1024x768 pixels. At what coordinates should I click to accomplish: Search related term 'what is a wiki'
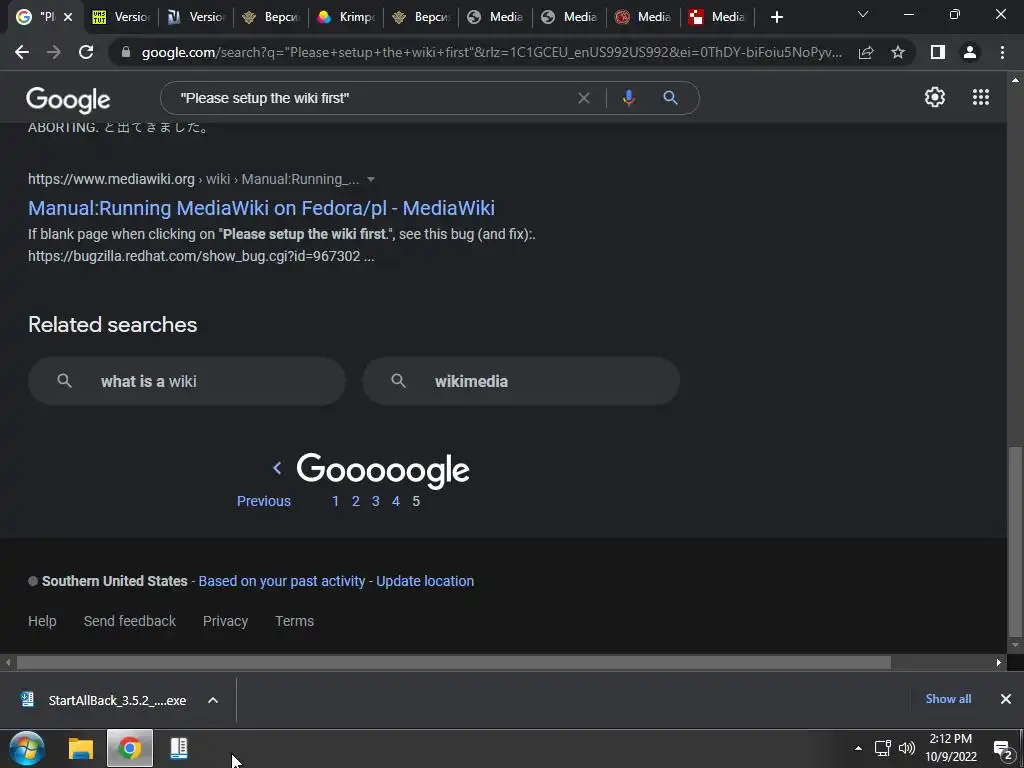pos(187,381)
